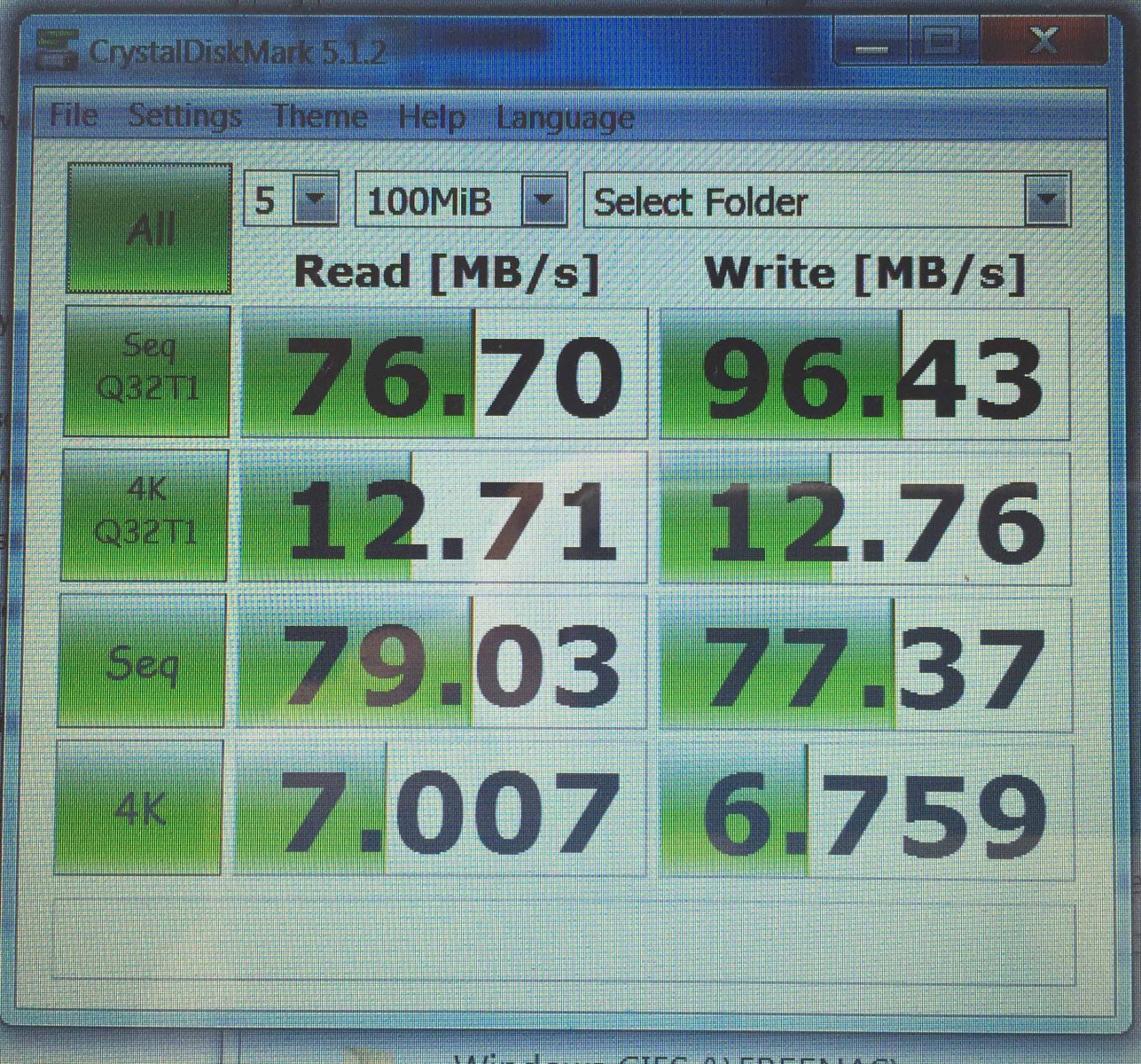
Task: Open the File menu
Action: (x=74, y=115)
